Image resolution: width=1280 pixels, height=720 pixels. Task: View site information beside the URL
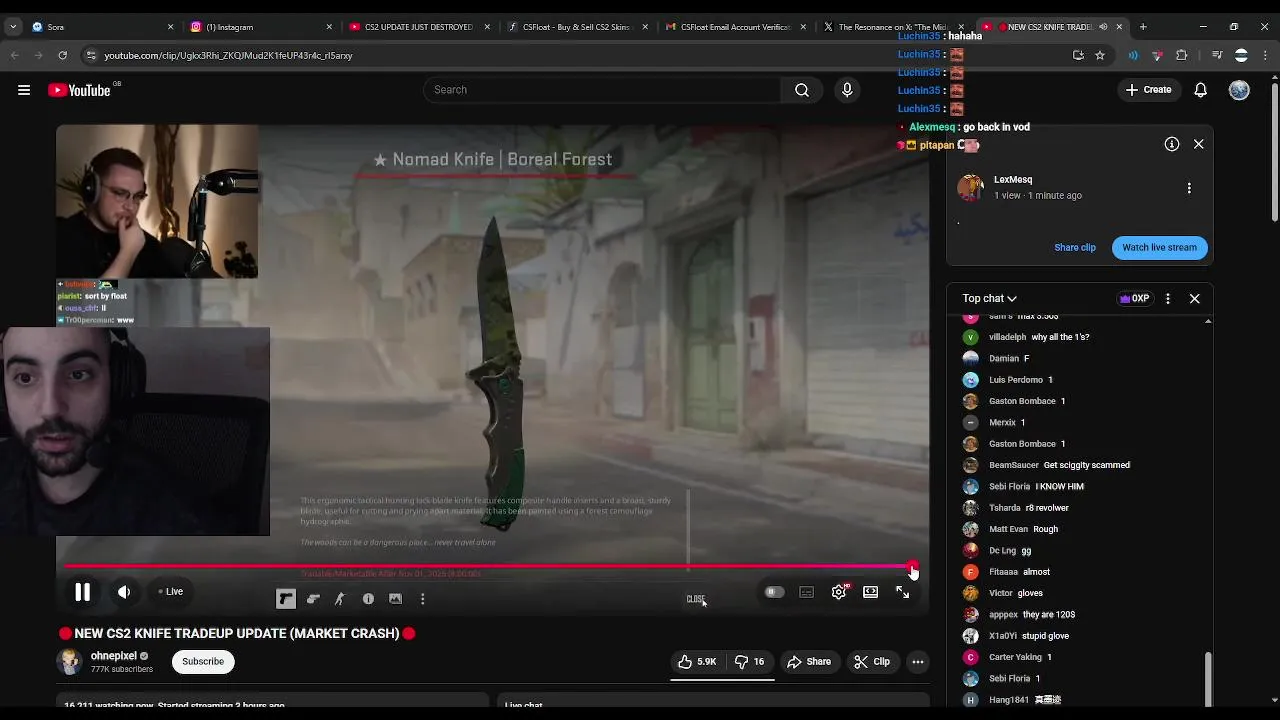pos(91,55)
